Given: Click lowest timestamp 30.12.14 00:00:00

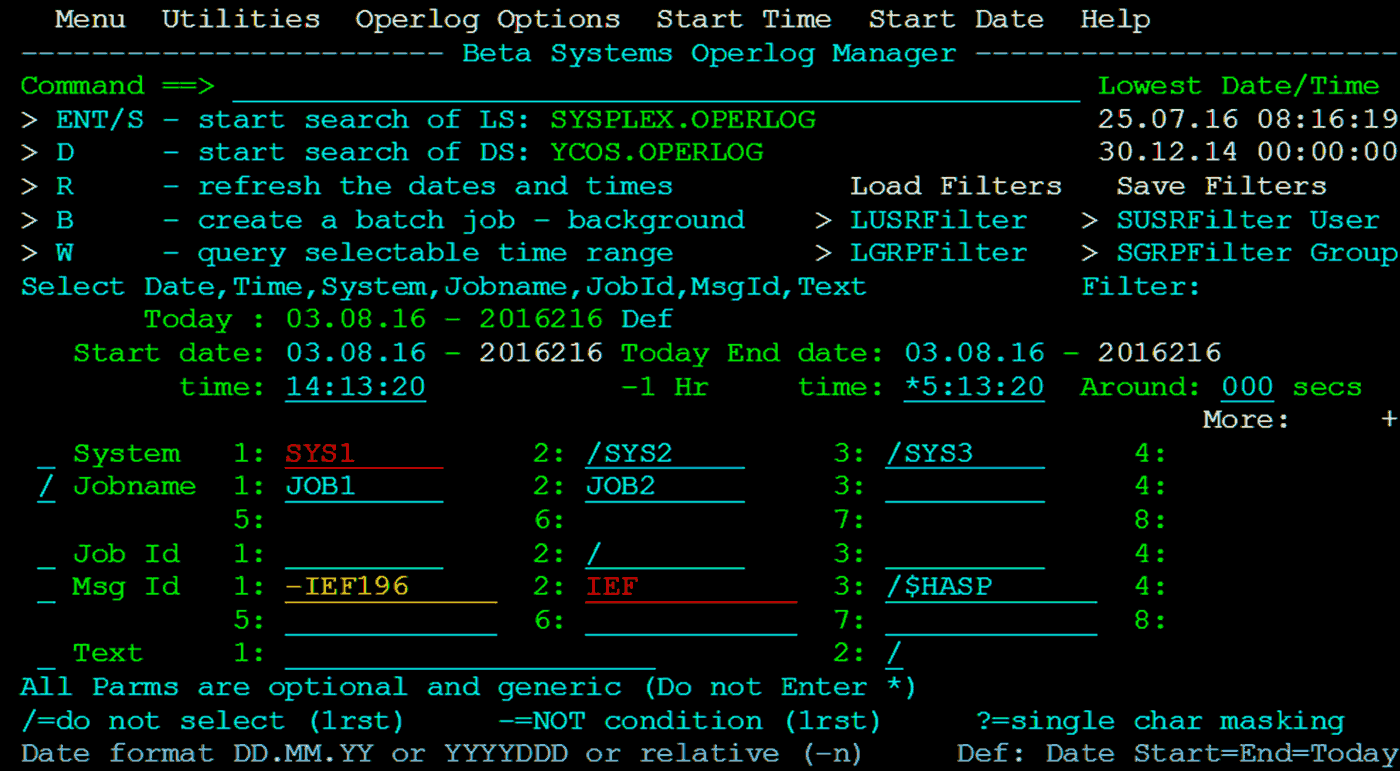Looking at the screenshot, I should [x=1247, y=153].
